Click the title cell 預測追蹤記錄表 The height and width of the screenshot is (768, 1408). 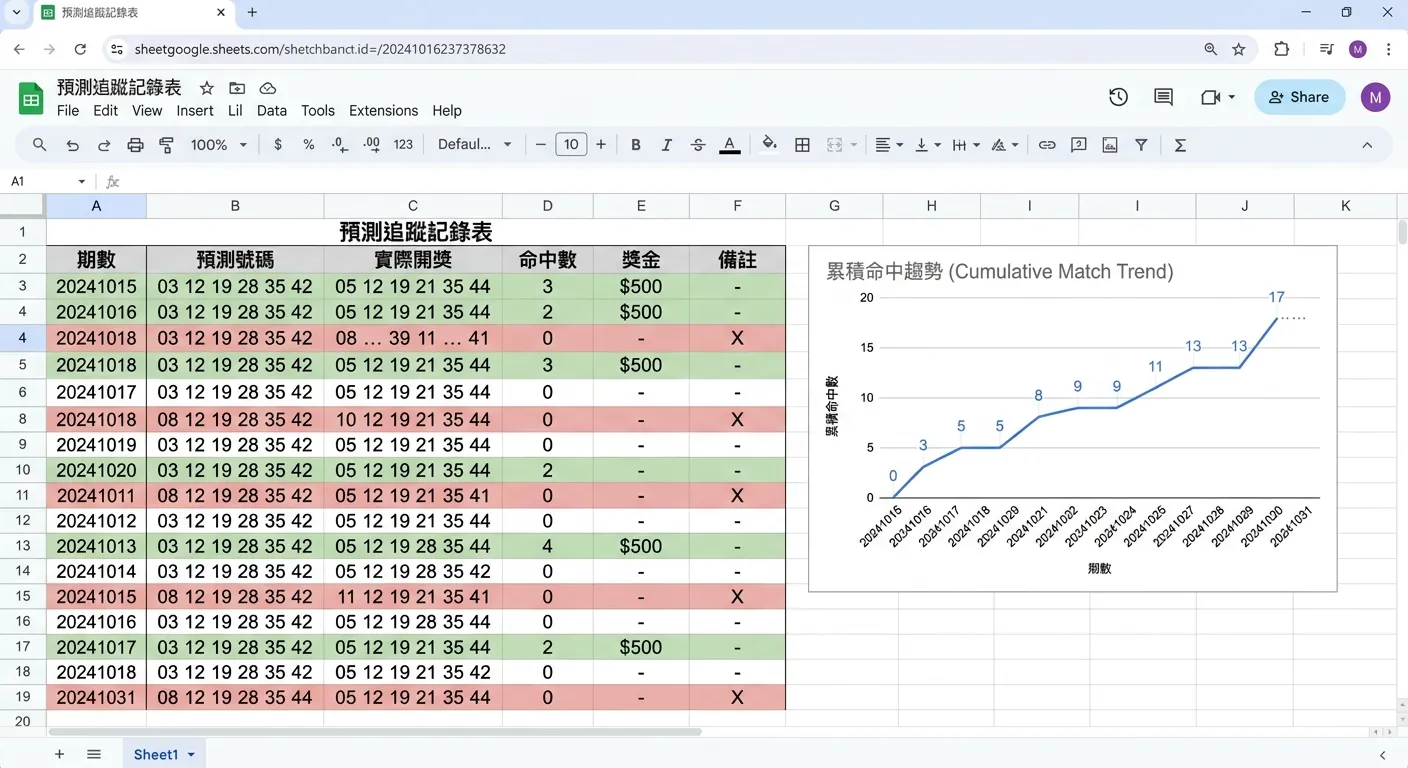[x=416, y=232]
